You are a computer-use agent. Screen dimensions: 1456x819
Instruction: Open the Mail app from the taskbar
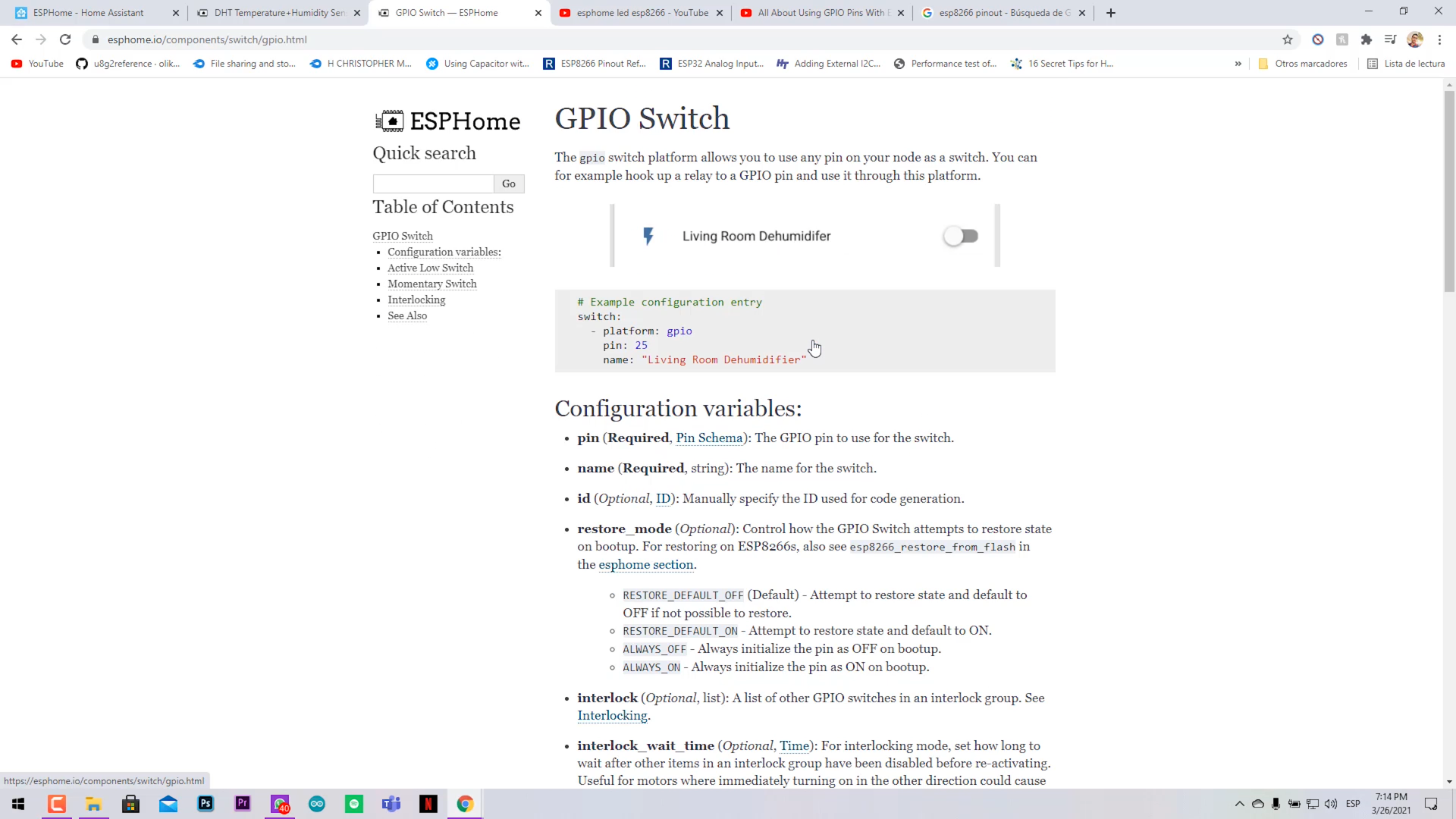click(x=168, y=804)
